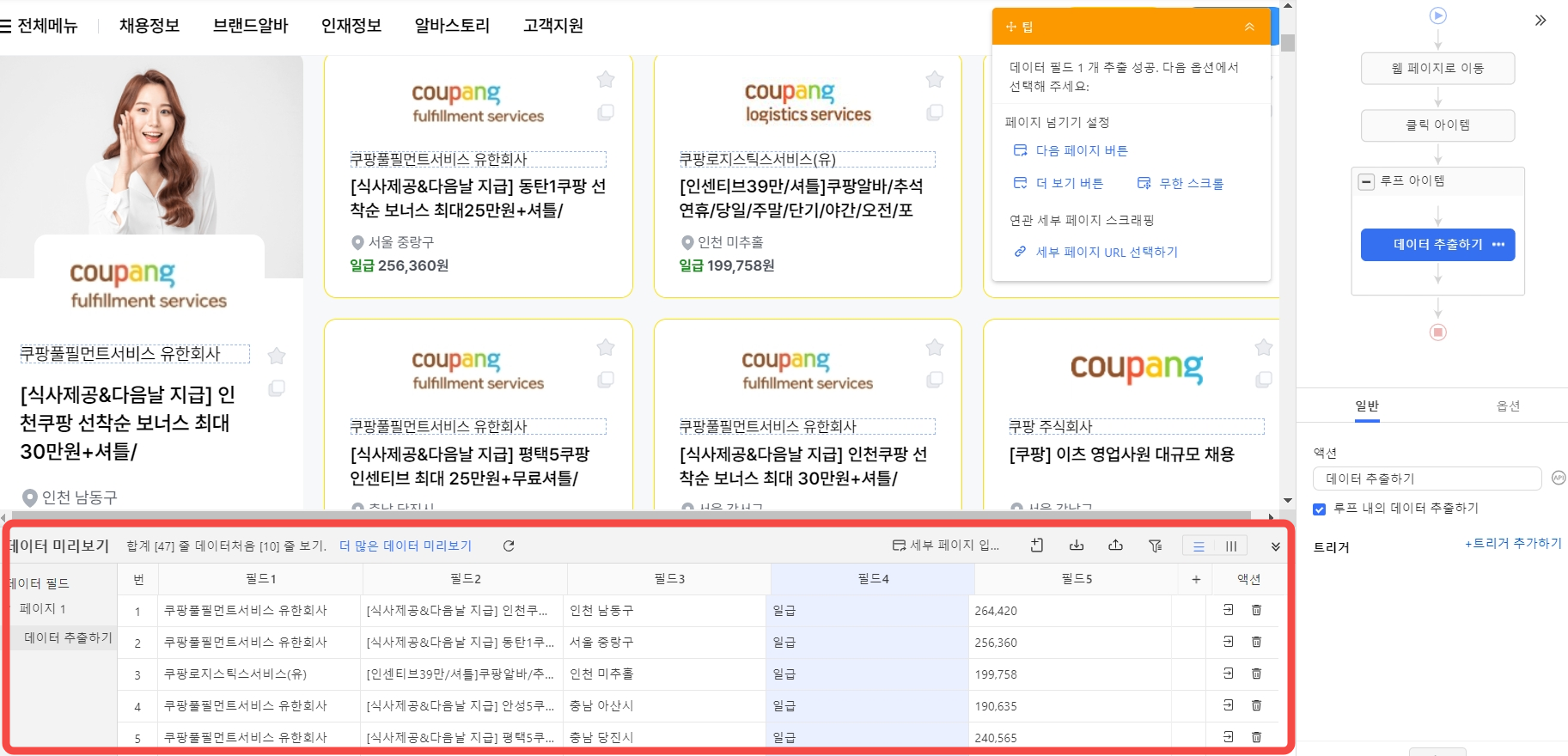The image size is (1568, 756).
Task: Click the download/import data icon
Action: click(x=1076, y=546)
